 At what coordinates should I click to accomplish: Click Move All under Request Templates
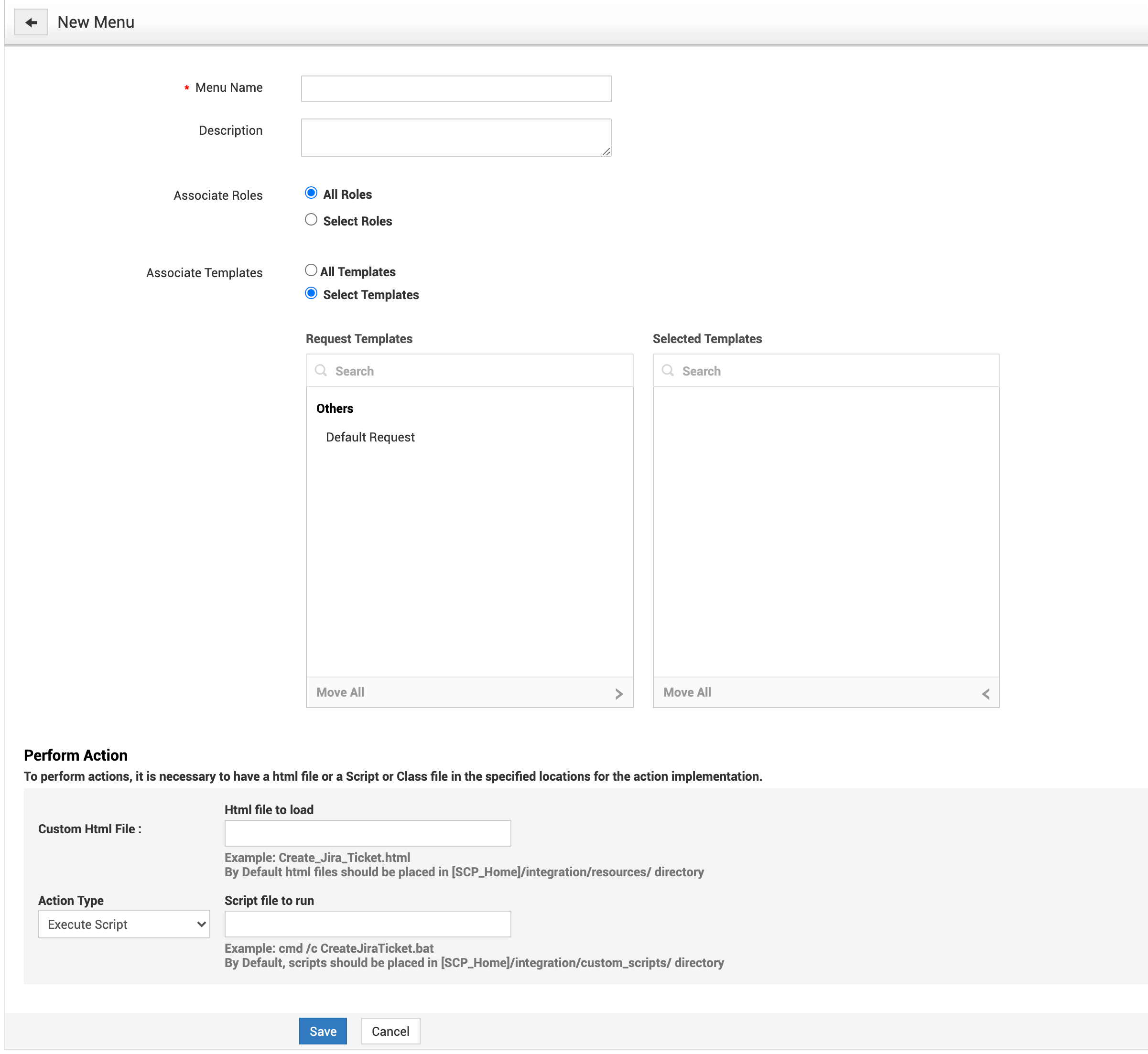pyautogui.click(x=341, y=692)
